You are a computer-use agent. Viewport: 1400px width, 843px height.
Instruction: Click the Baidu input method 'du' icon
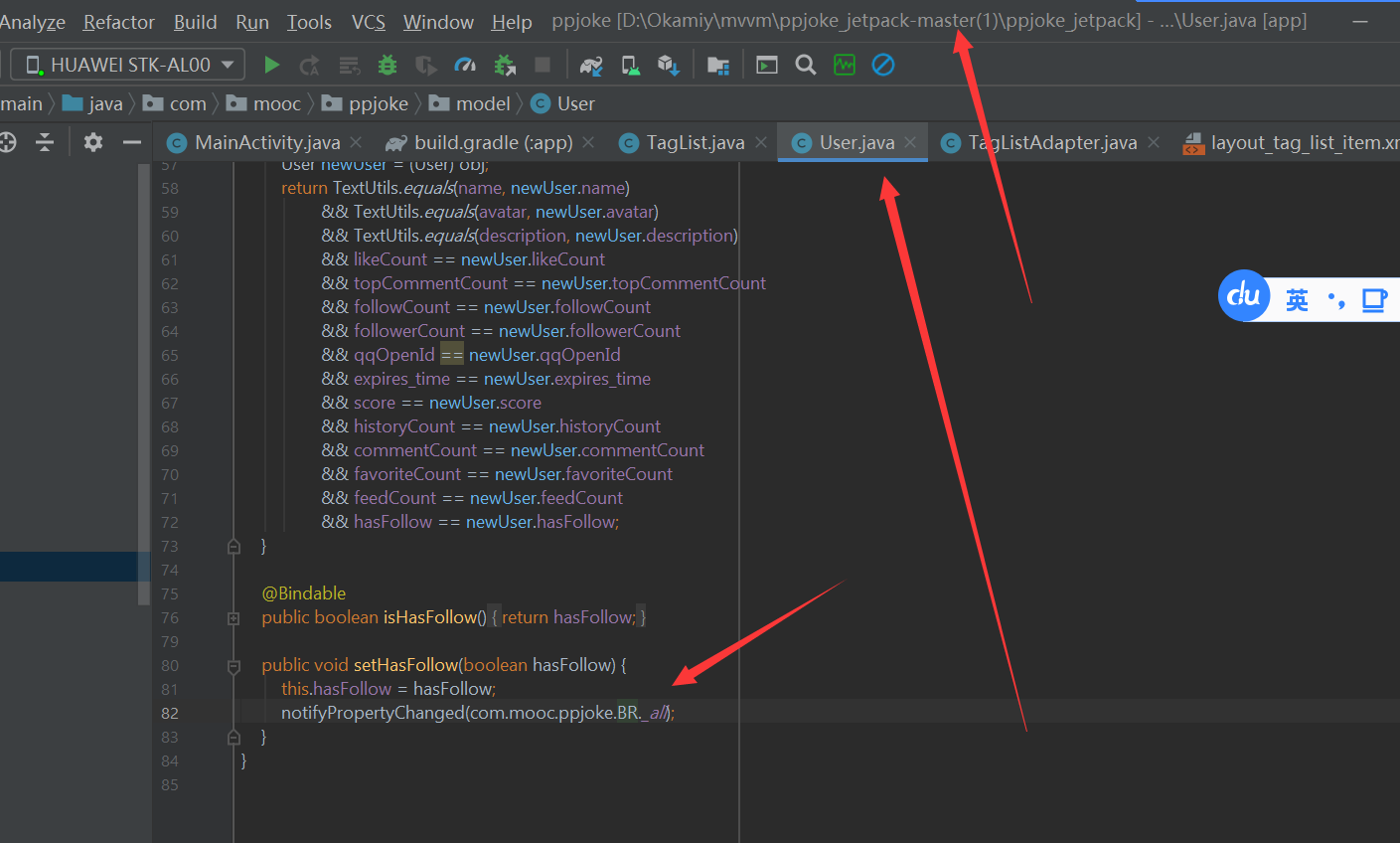click(1244, 295)
